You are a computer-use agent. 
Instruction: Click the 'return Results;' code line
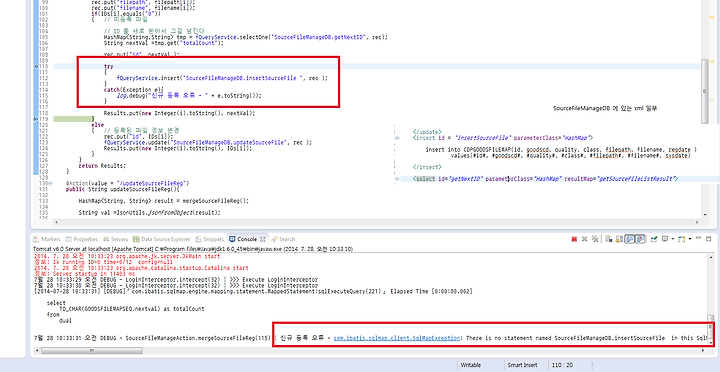pyautogui.click(x=101, y=165)
